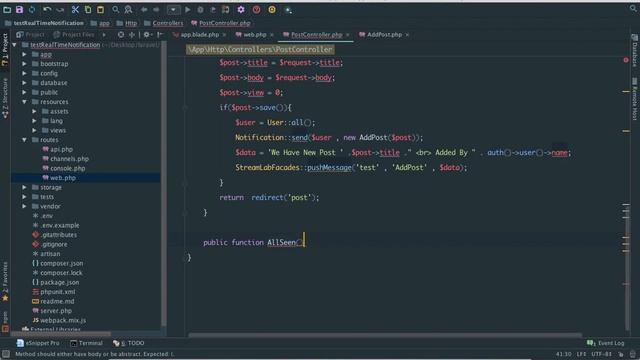Navigate forward with the right arrow
This screenshot has height=360, width=640.
point(156,9)
